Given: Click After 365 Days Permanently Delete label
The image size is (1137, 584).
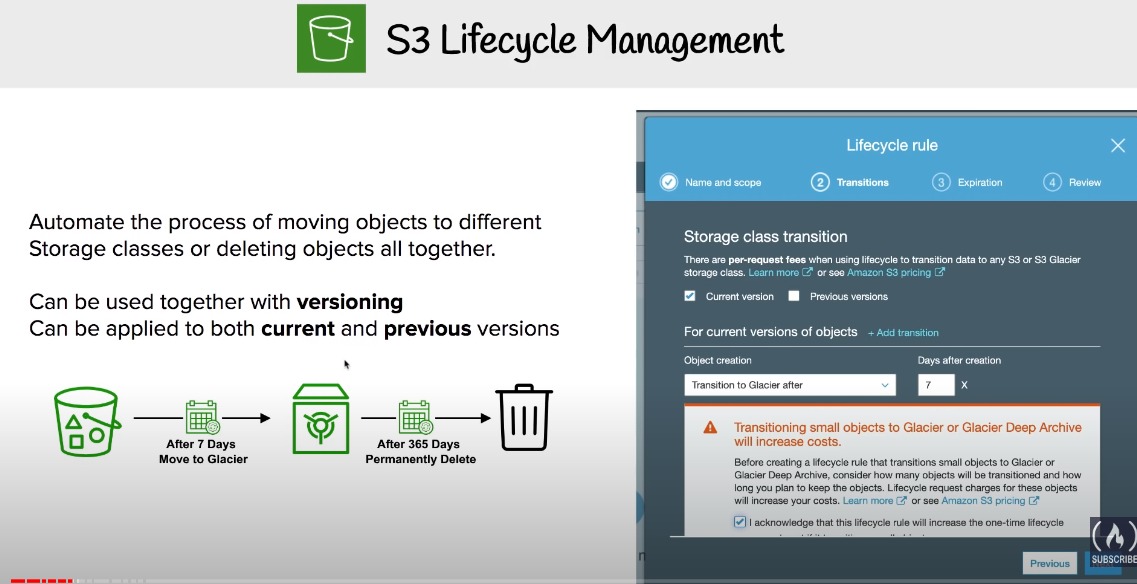Looking at the screenshot, I should point(421,451).
